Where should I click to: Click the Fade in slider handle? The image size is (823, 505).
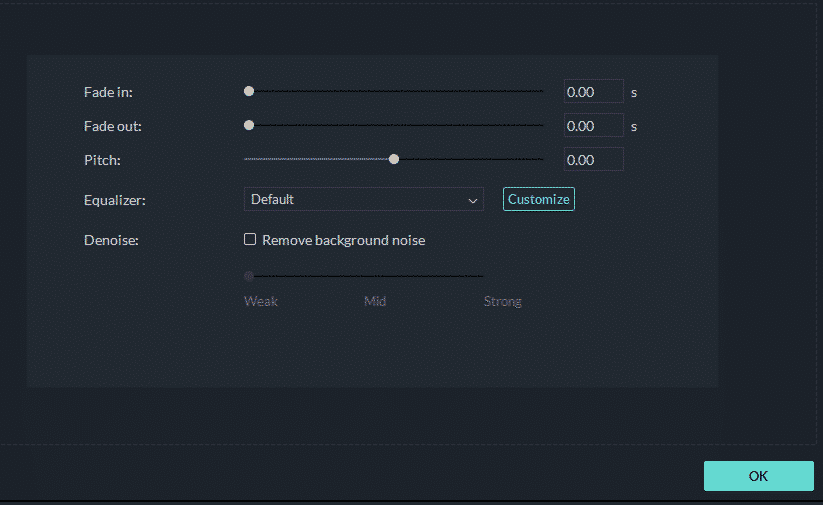tap(249, 91)
